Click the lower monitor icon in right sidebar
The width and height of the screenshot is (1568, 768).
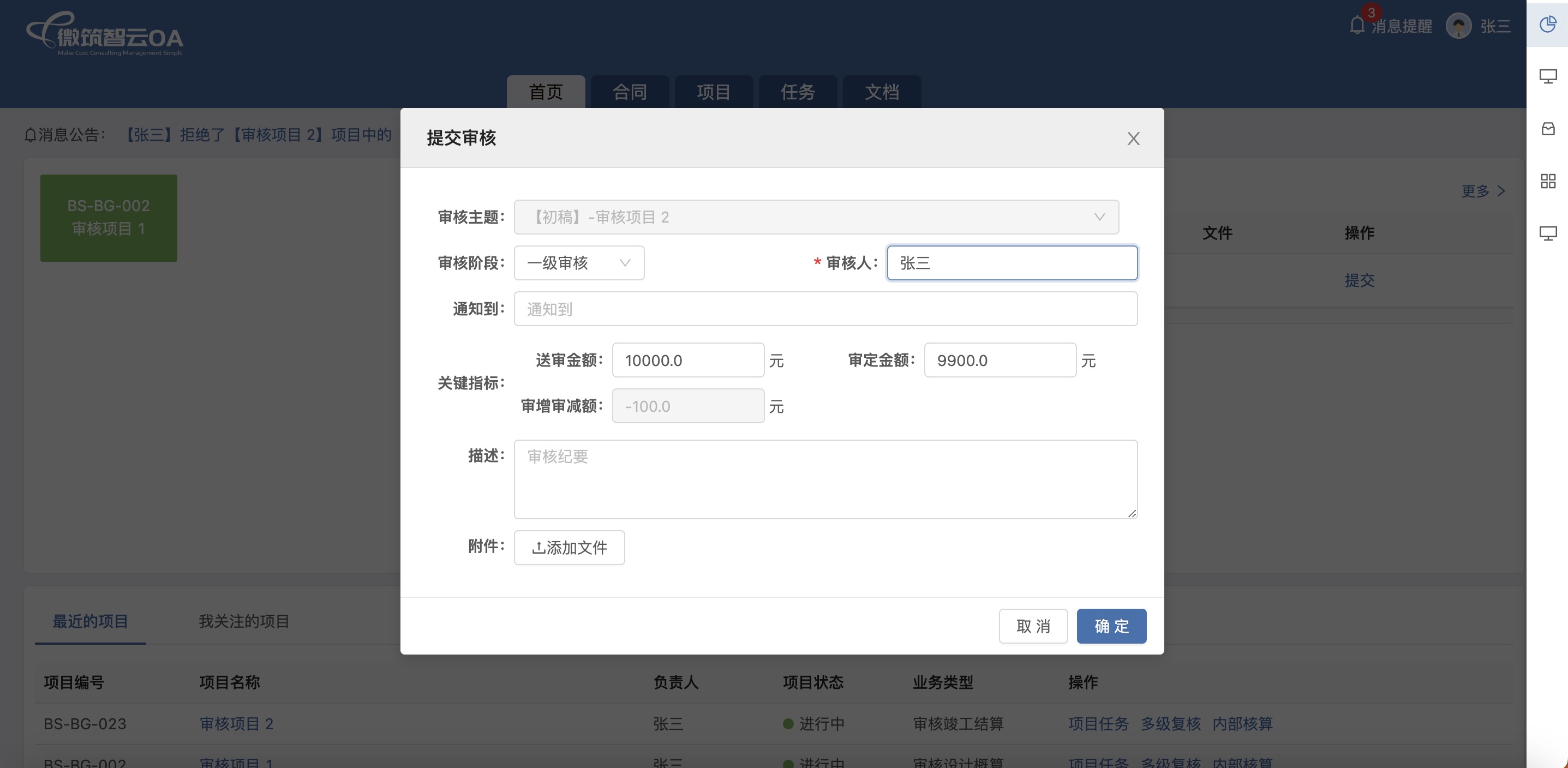tap(1548, 233)
